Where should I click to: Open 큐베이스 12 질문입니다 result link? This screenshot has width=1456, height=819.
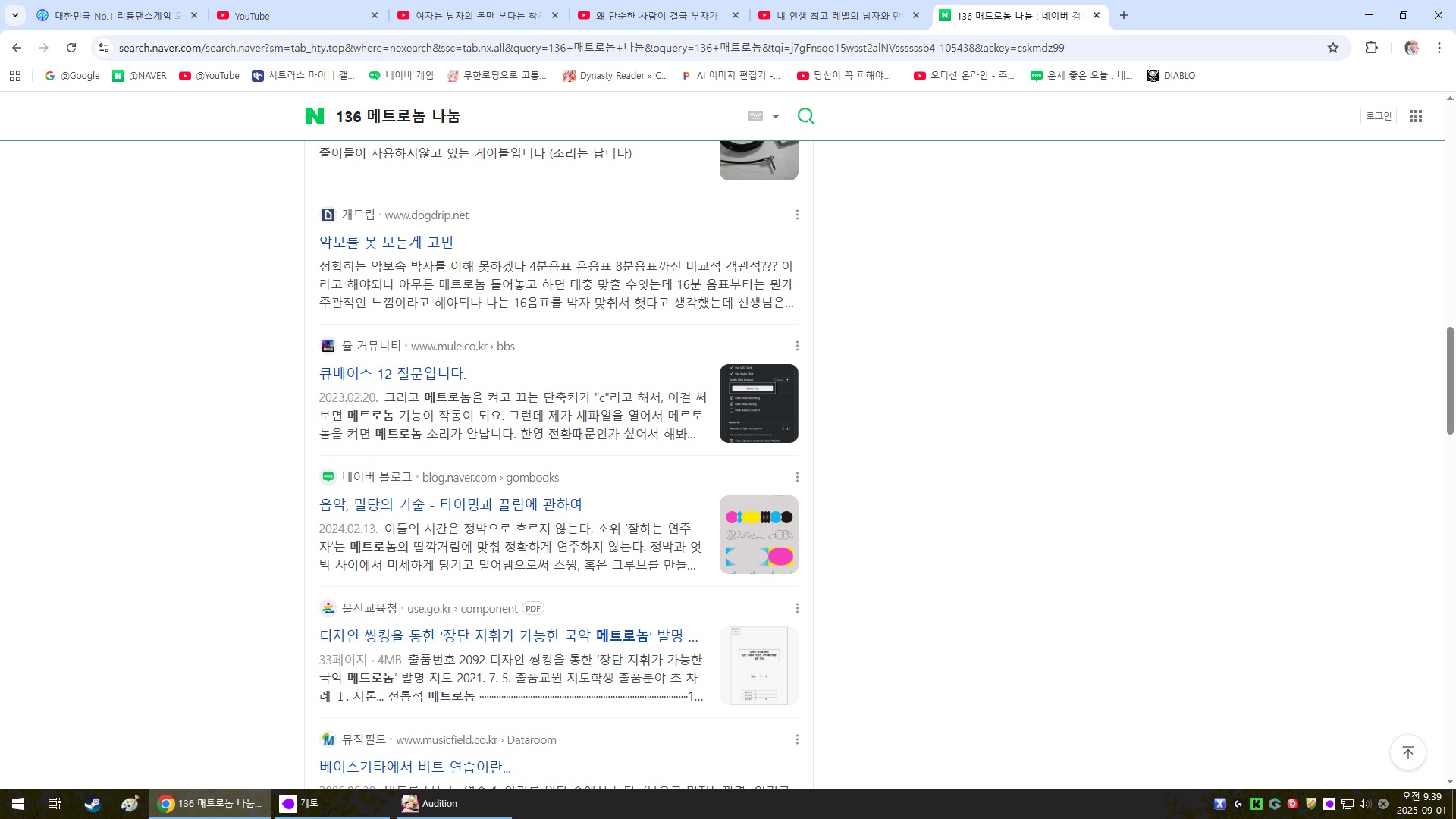point(392,373)
